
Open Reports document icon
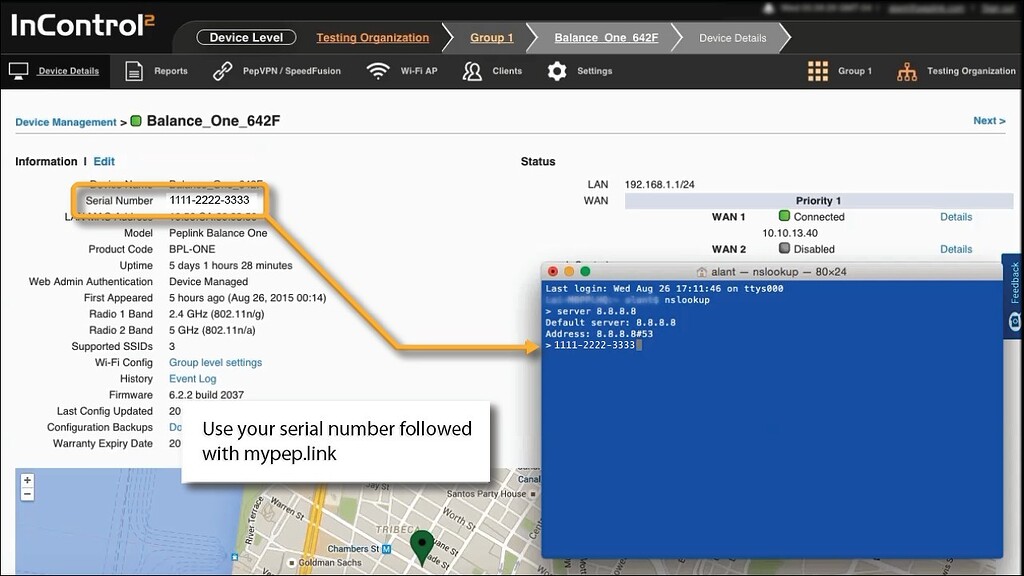(134, 71)
